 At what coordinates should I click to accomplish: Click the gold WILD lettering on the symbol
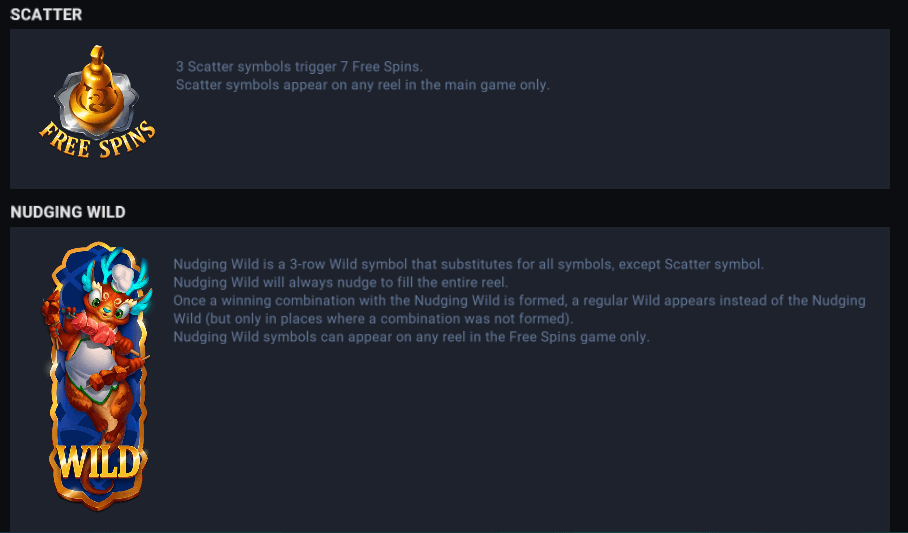(97, 463)
